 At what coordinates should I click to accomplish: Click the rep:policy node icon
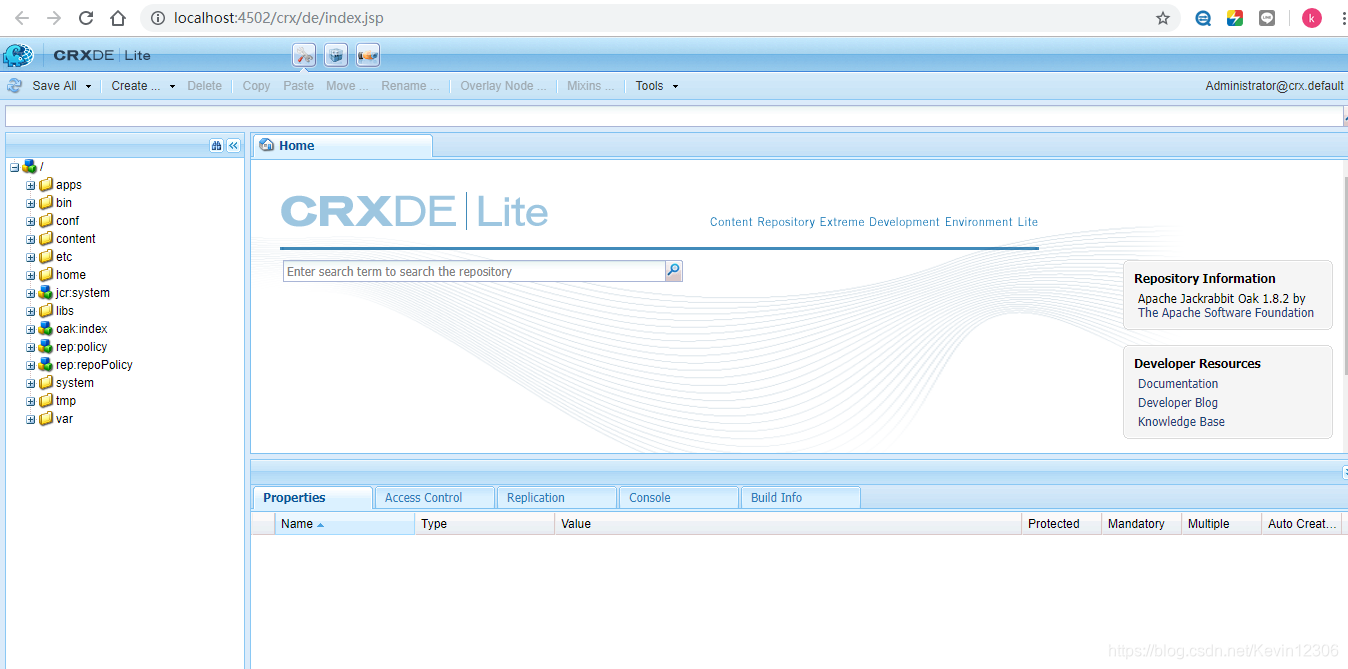click(45, 347)
